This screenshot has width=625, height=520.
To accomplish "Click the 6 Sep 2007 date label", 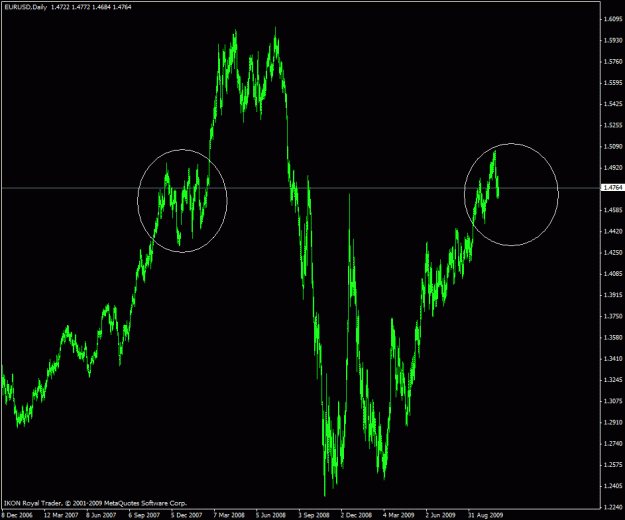I will (144, 515).
